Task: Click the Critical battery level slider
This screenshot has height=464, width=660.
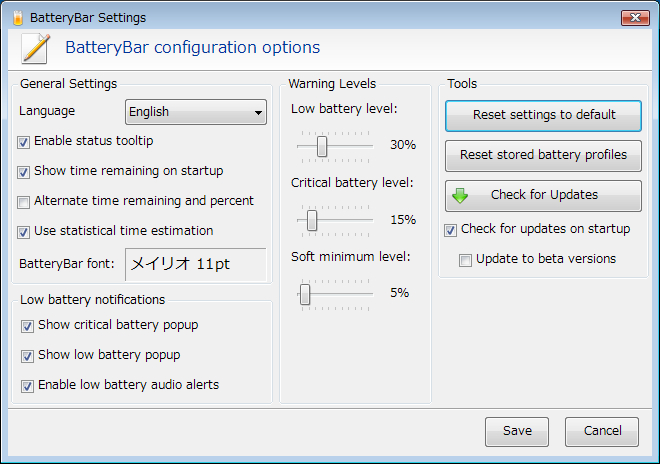Action: (312, 220)
